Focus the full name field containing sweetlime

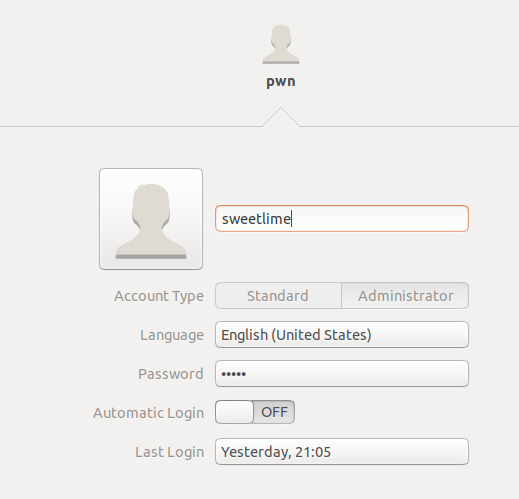pos(342,219)
